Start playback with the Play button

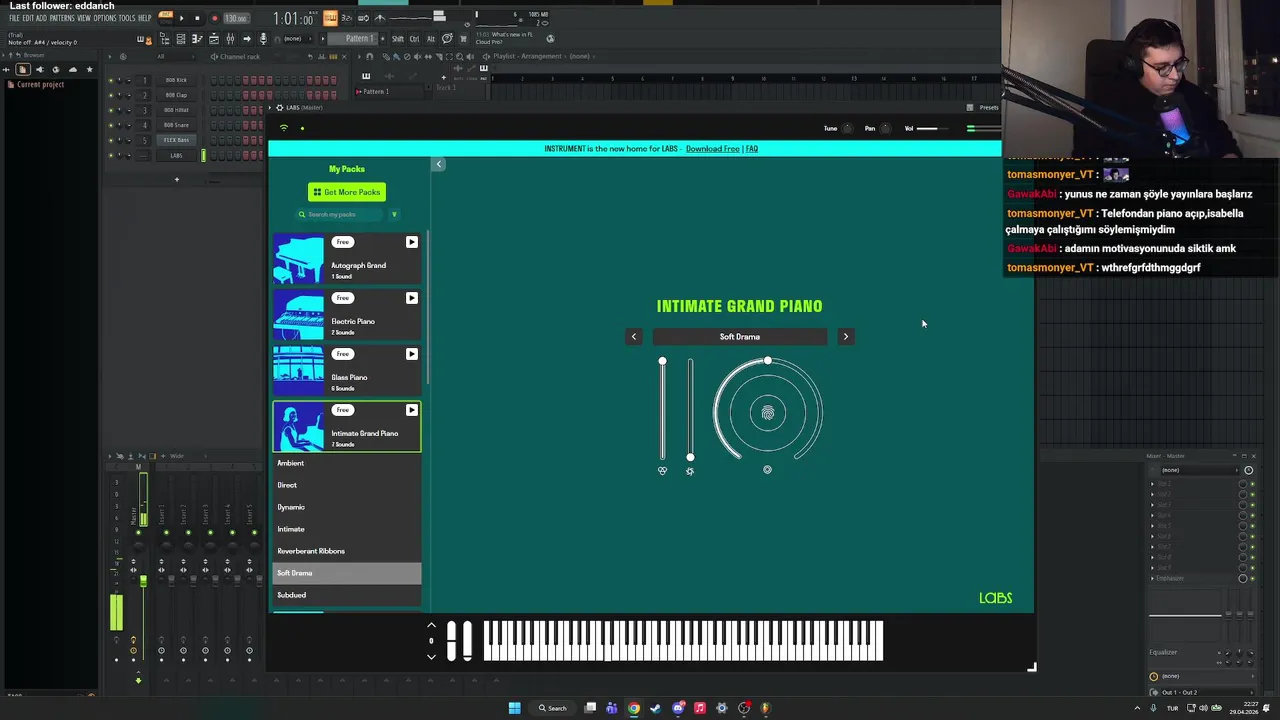pyautogui.click(x=181, y=18)
